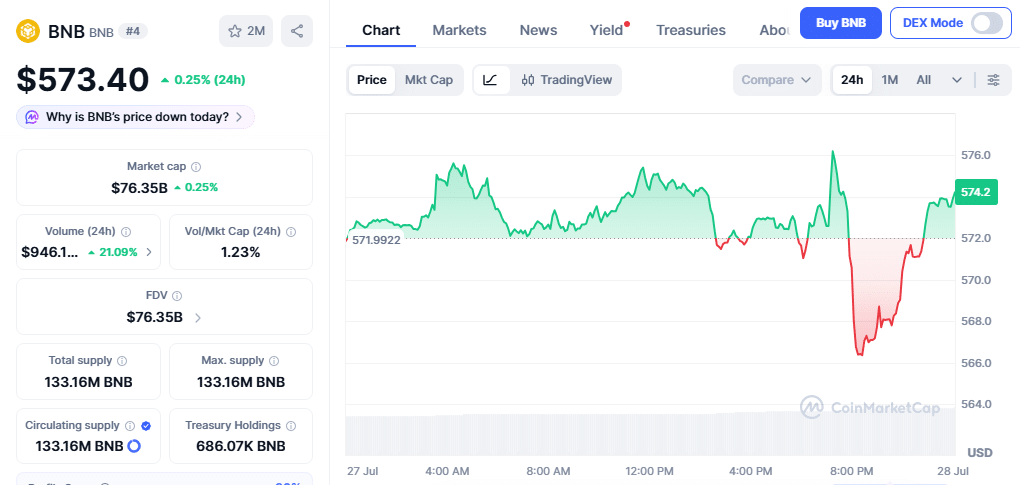Expand FDV details arrow
Image resolution: width=1020 pixels, height=485 pixels.
tap(198, 318)
